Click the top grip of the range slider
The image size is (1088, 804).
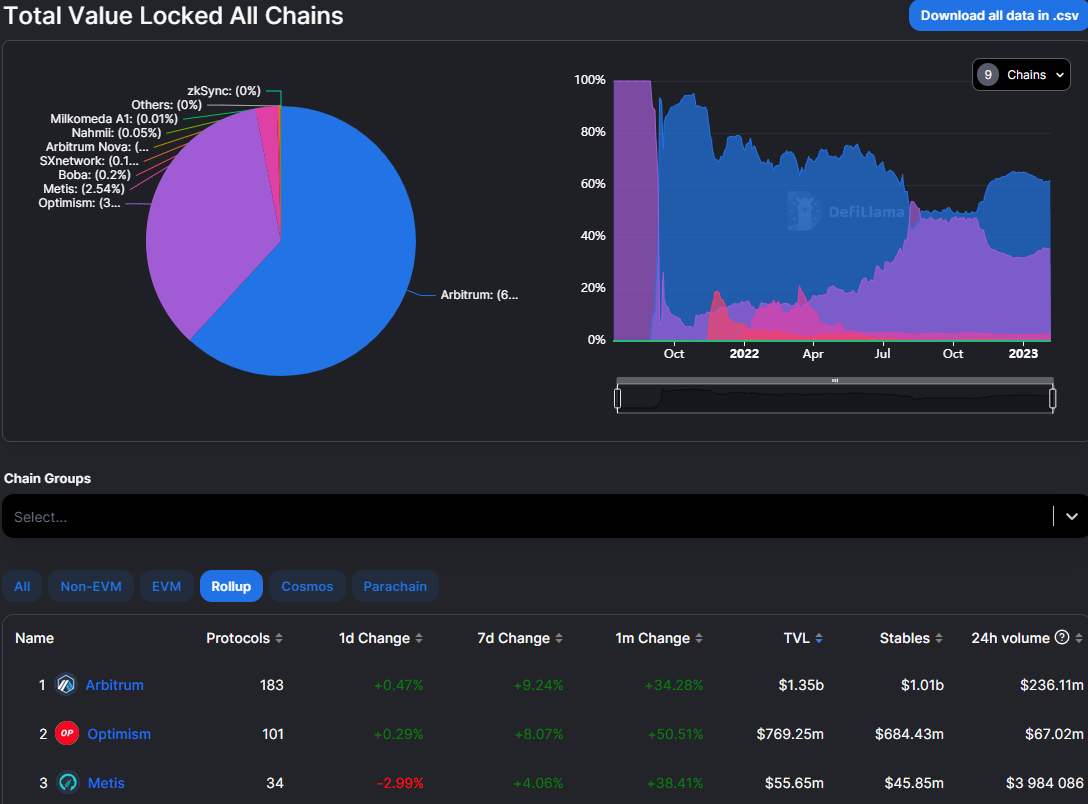coord(835,380)
